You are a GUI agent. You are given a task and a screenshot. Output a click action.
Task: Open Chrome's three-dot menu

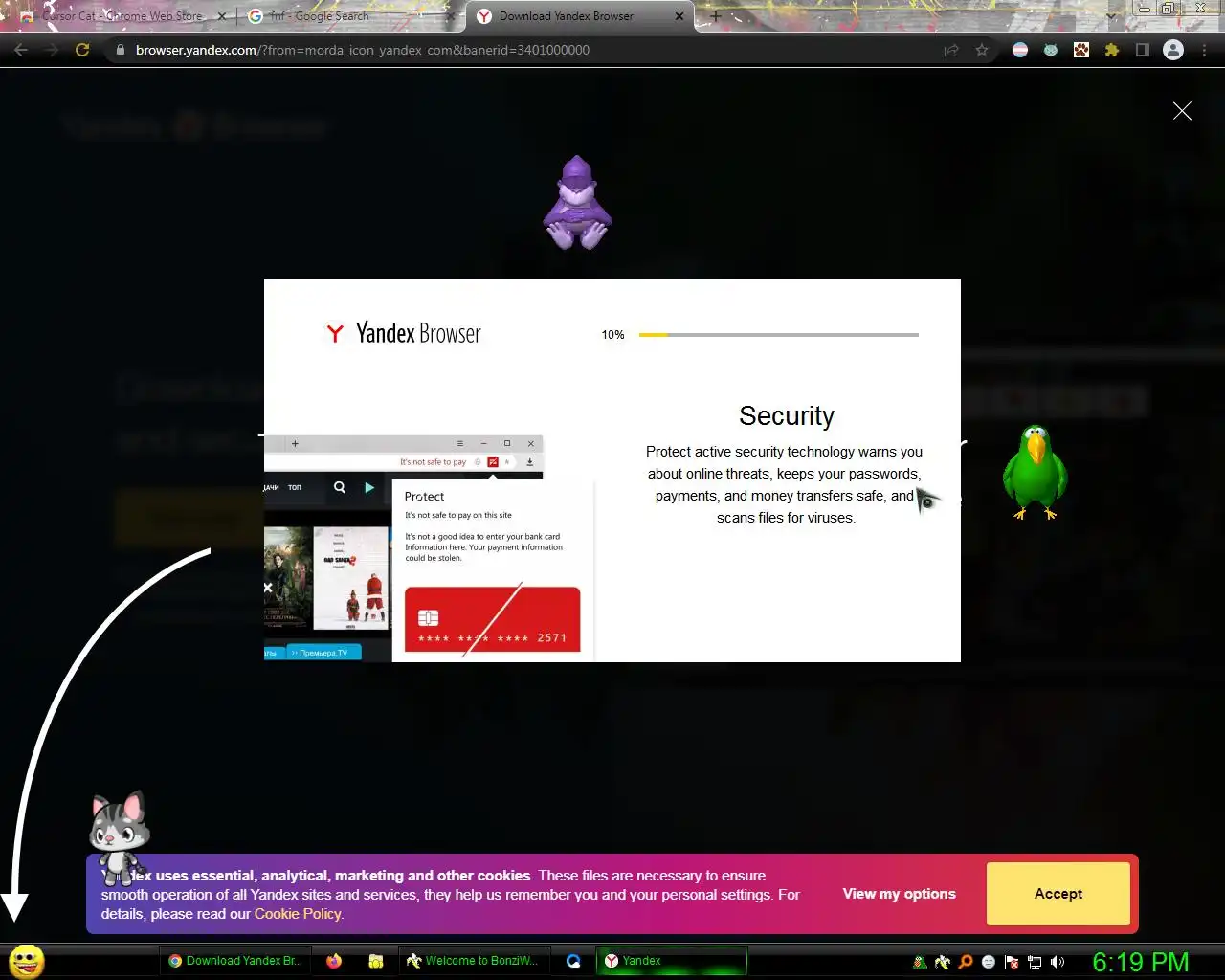[1204, 50]
